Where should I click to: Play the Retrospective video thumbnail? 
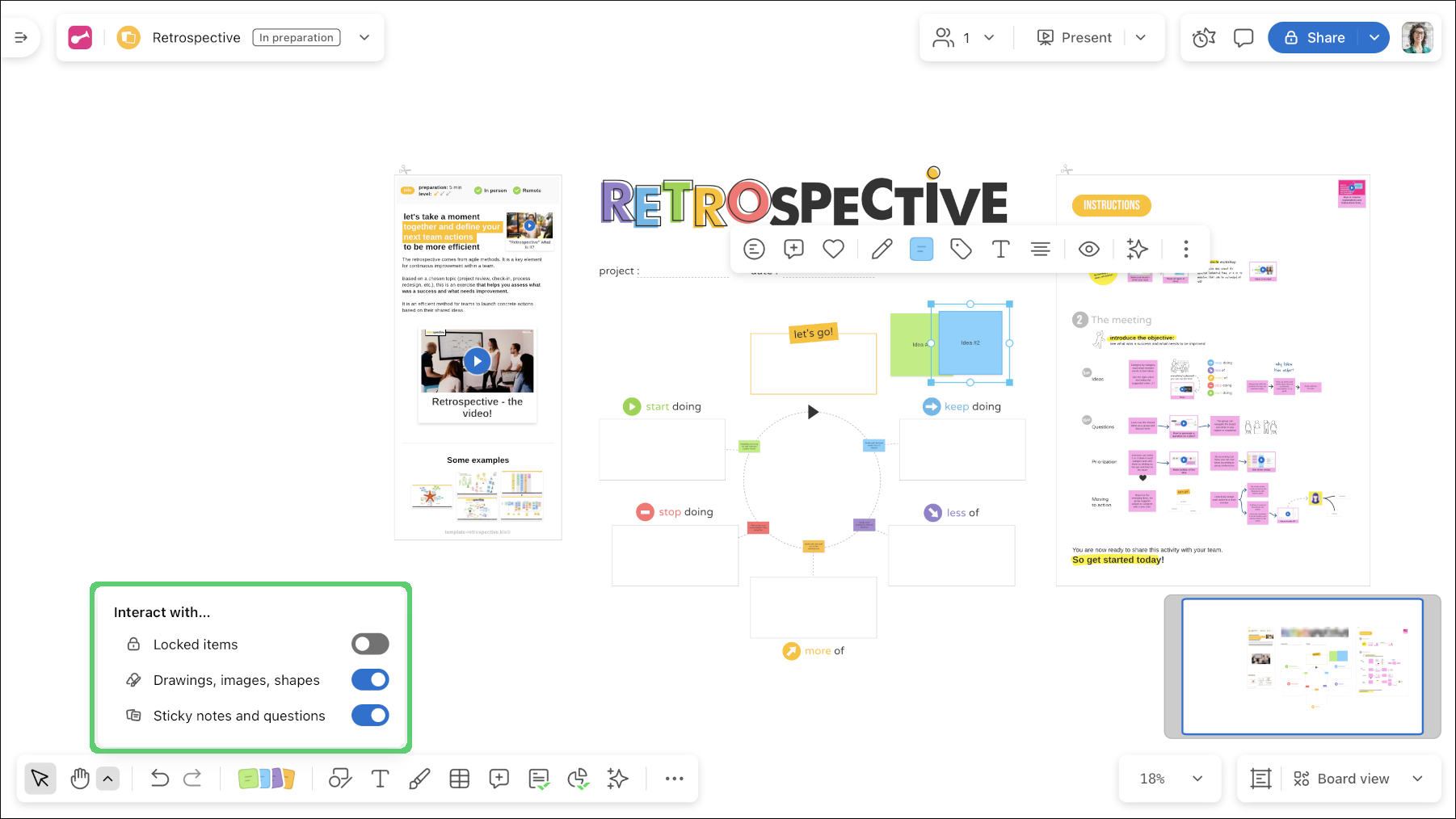pos(477,361)
